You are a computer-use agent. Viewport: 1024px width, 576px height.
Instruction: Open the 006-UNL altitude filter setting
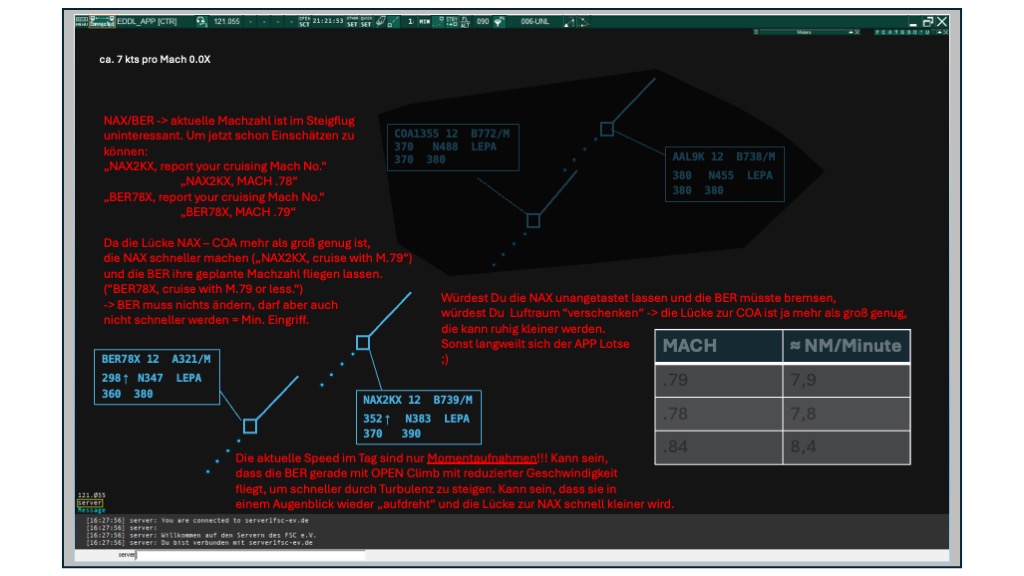tap(535, 22)
